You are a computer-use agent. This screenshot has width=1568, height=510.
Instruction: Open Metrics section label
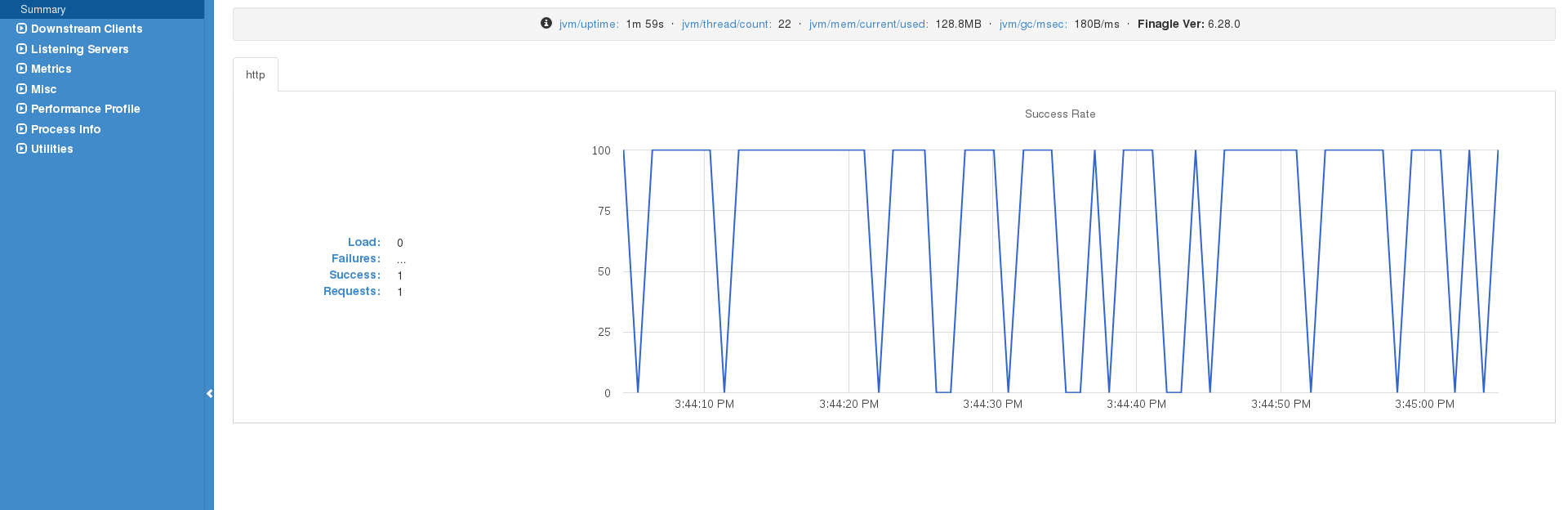tap(51, 69)
